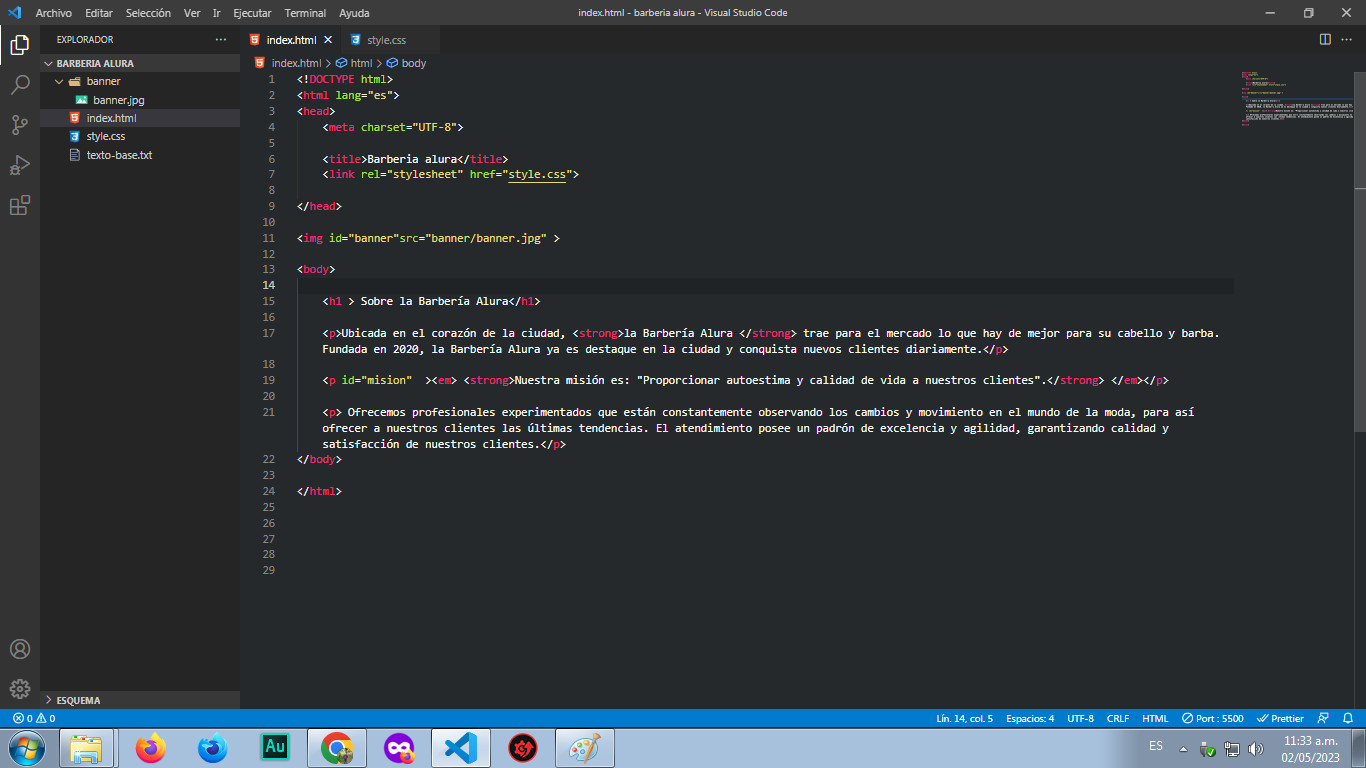Open Explorer panel more actions ellipsis
The height and width of the screenshot is (768, 1366).
pos(221,40)
